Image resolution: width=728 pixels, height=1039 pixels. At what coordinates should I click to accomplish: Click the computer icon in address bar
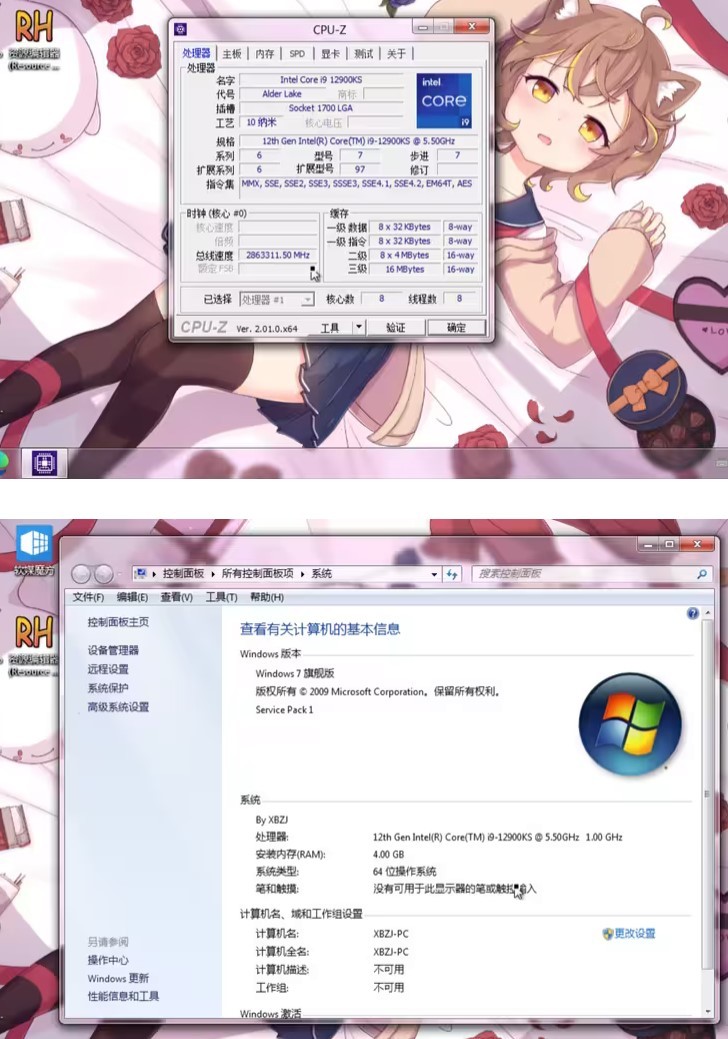[x=140, y=574]
